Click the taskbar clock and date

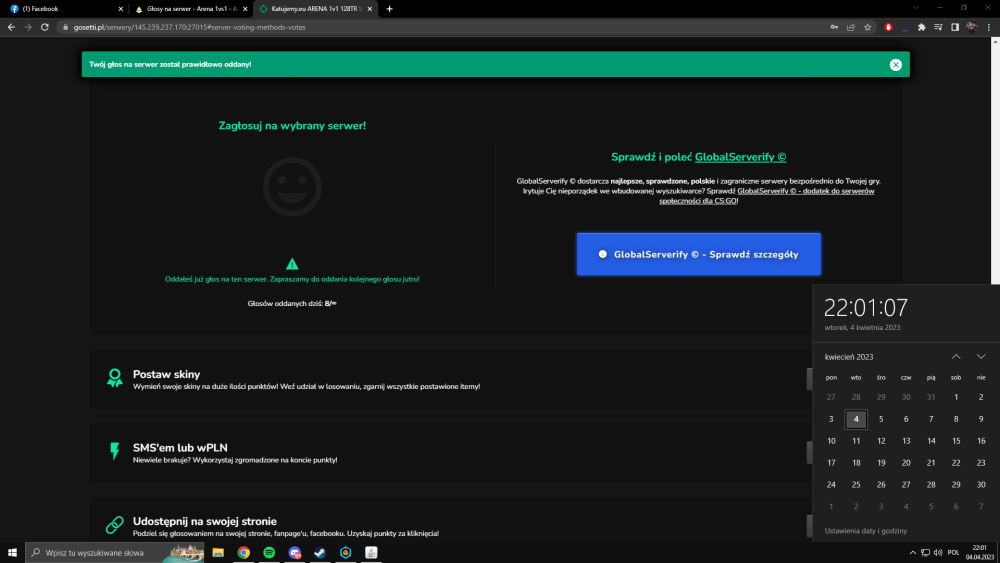point(980,552)
